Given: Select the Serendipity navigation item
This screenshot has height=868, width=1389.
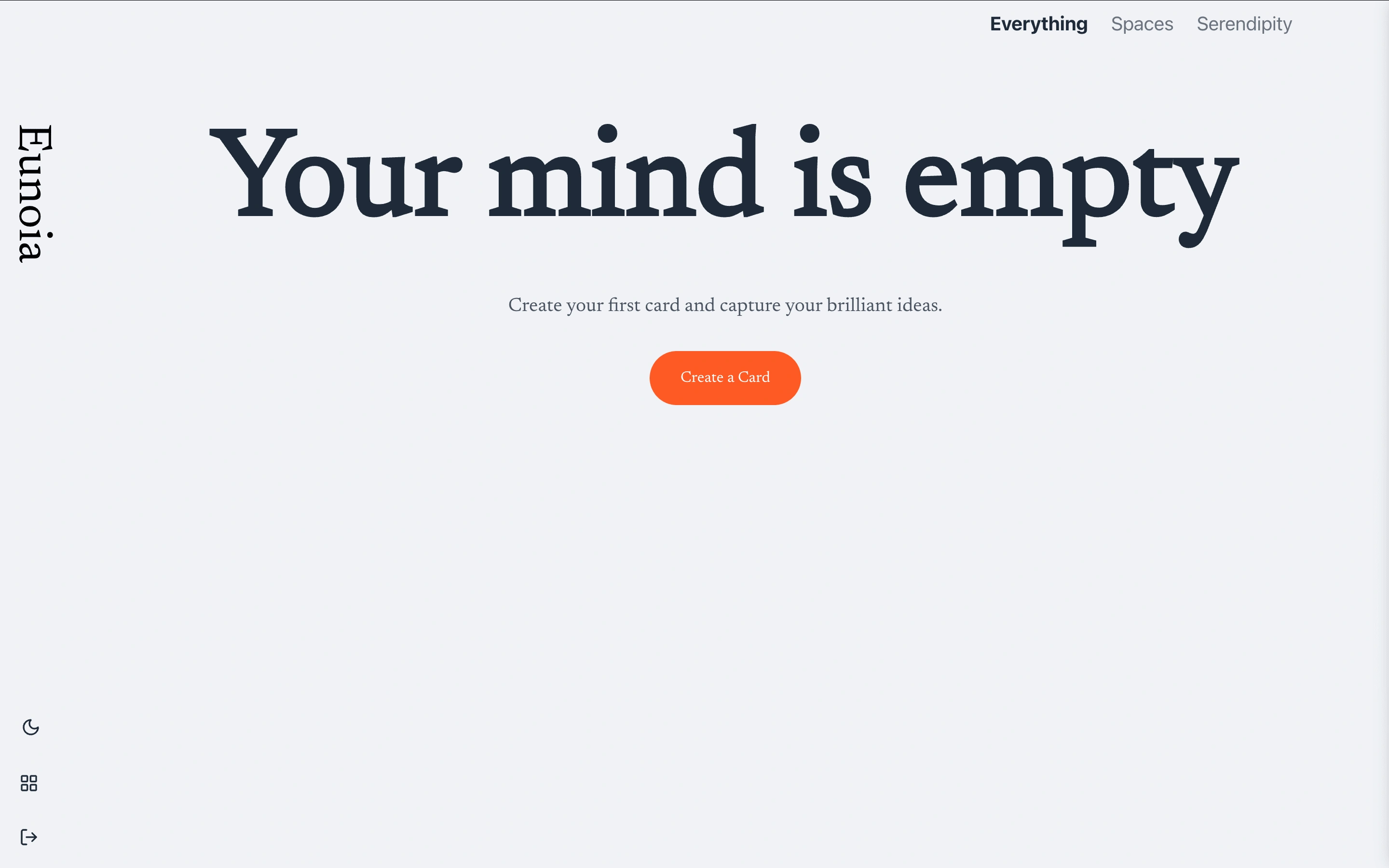Looking at the screenshot, I should 1244,24.
